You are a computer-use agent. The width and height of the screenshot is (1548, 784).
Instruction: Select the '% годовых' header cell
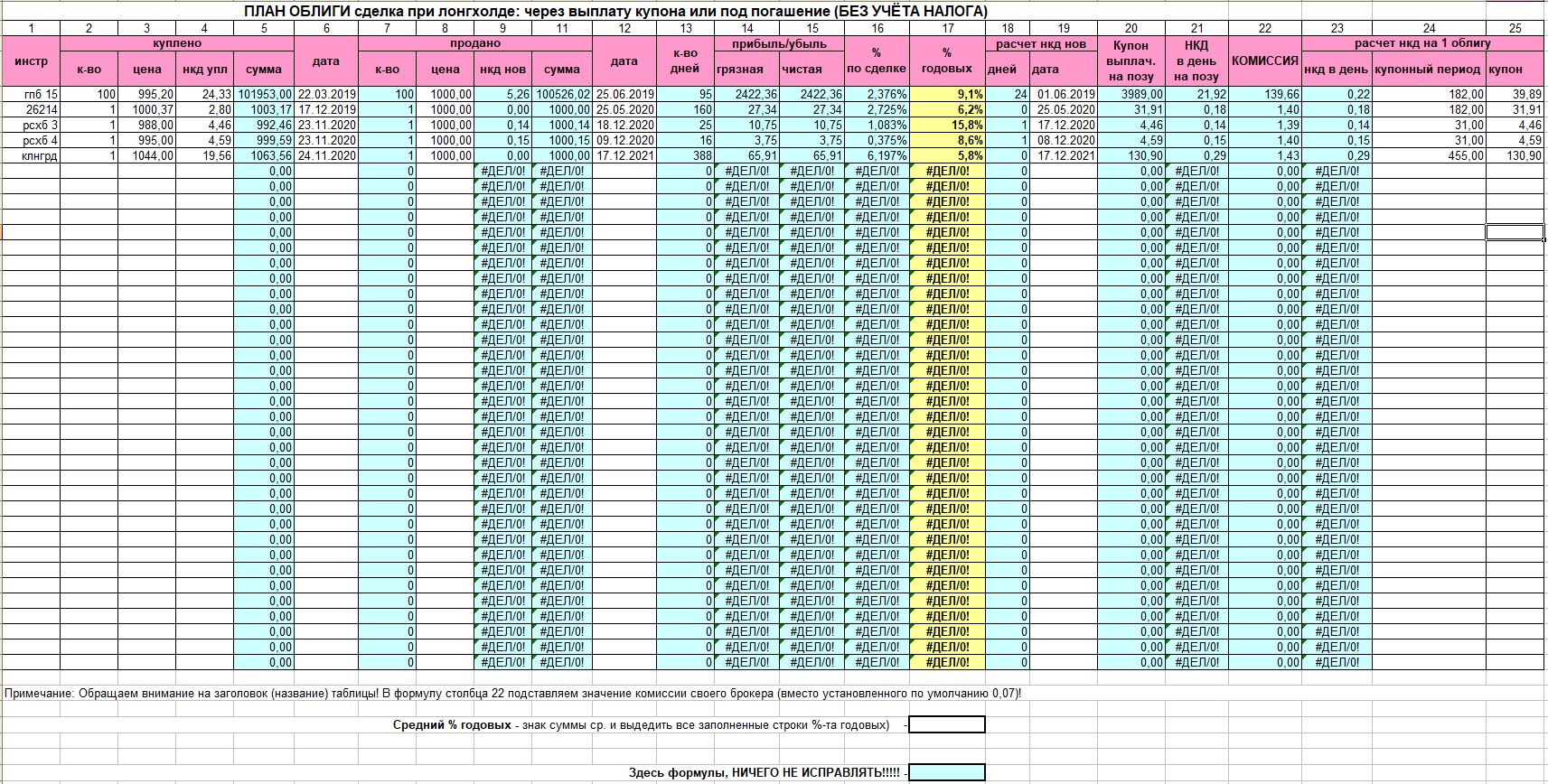946,61
